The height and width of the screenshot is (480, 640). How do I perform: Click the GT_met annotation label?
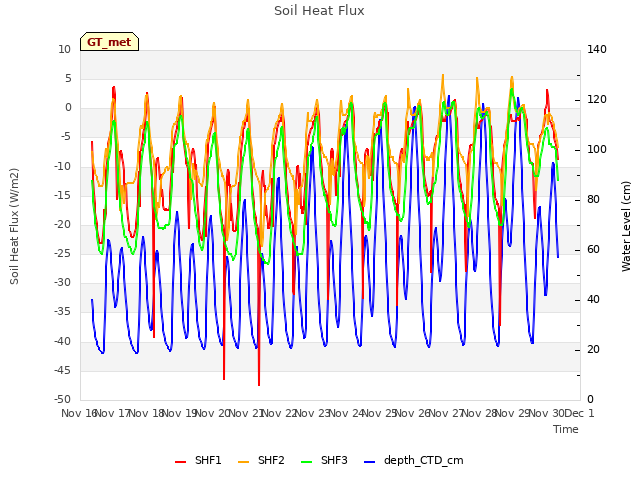click(x=109, y=42)
